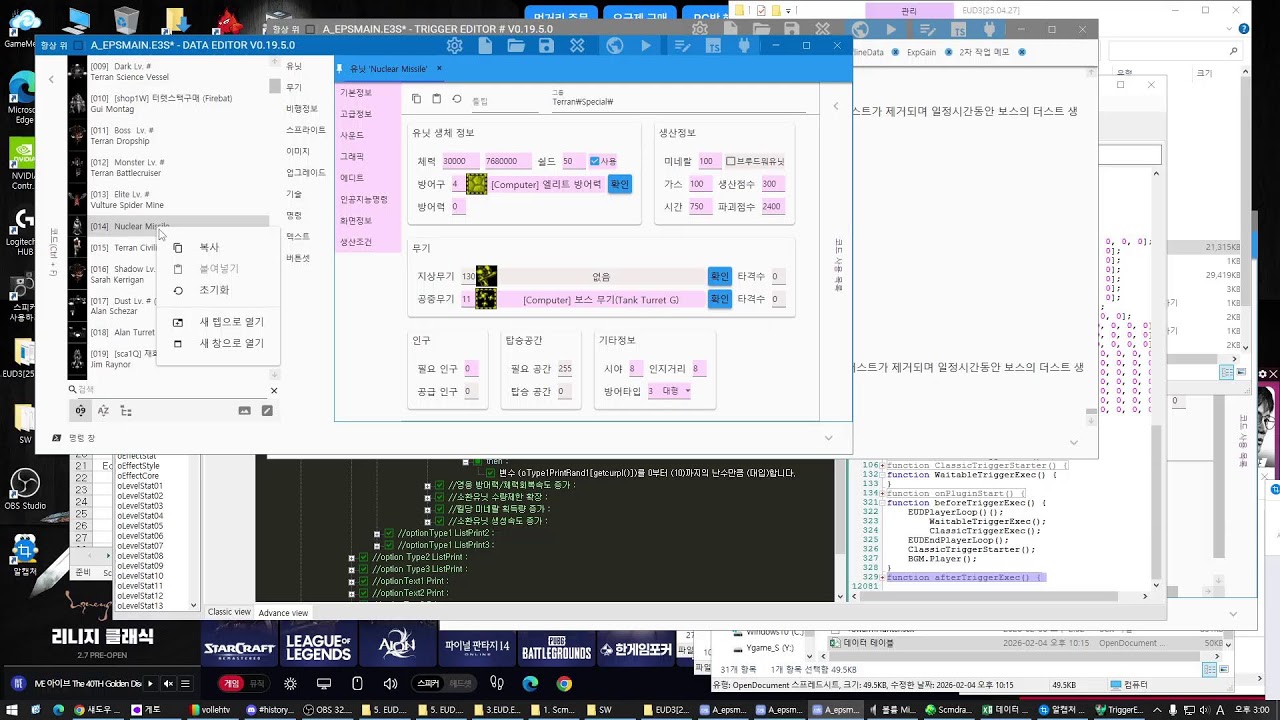Close the Nuclear Missile tab

point(439,69)
